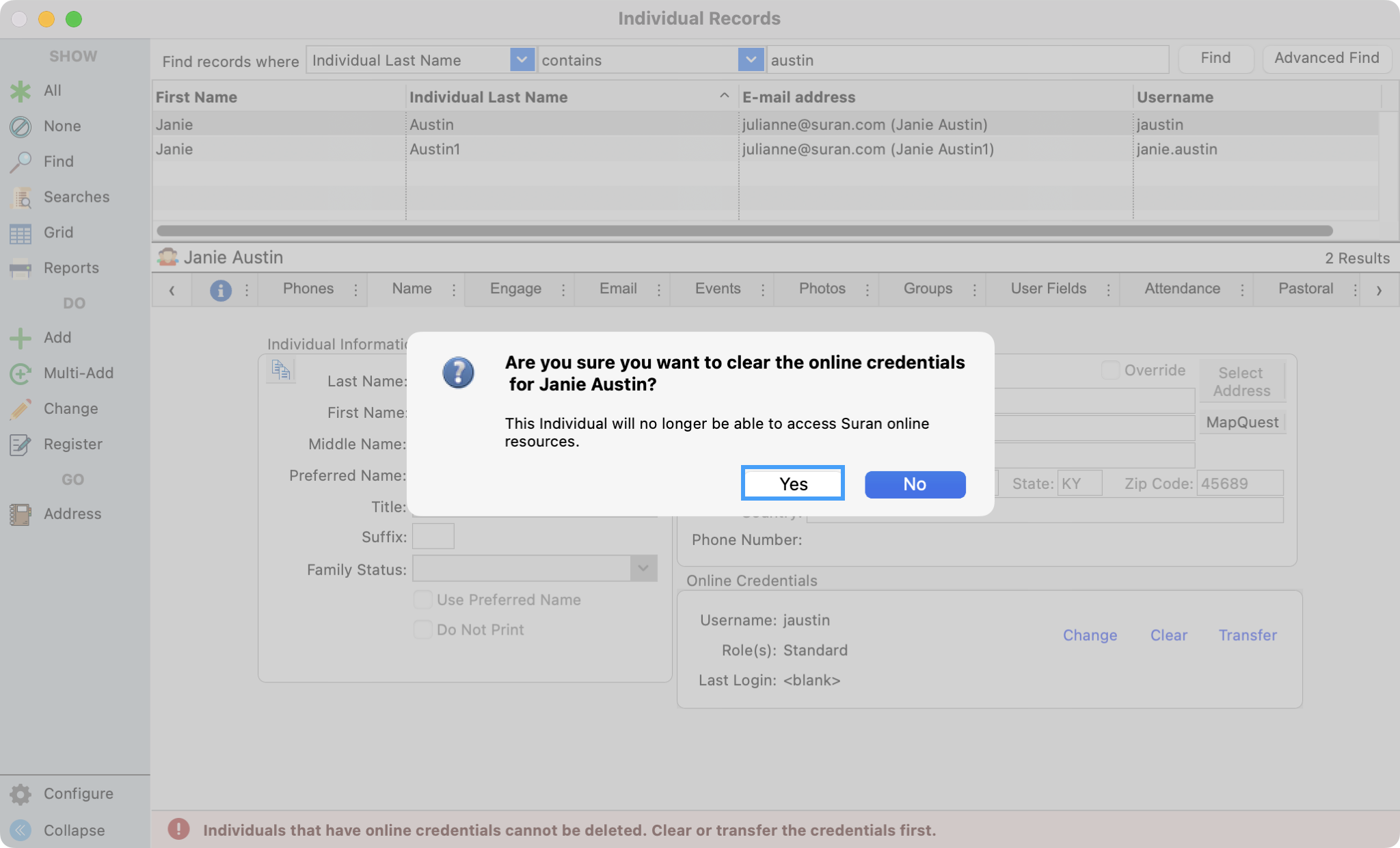Click the Reports printer icon
This screenshot has height=848, width=1400.
21,269
